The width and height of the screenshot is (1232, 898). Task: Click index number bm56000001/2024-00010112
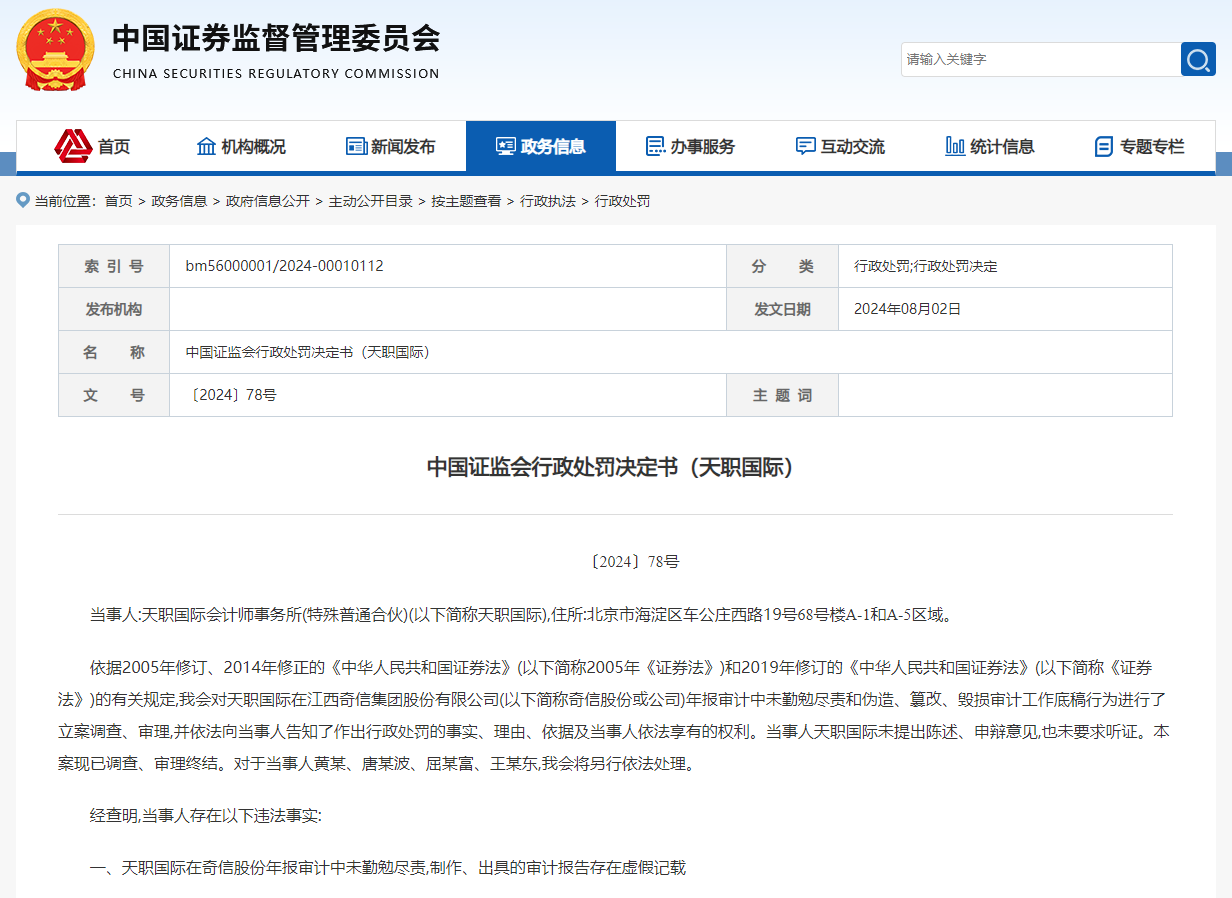coord(285,266)
